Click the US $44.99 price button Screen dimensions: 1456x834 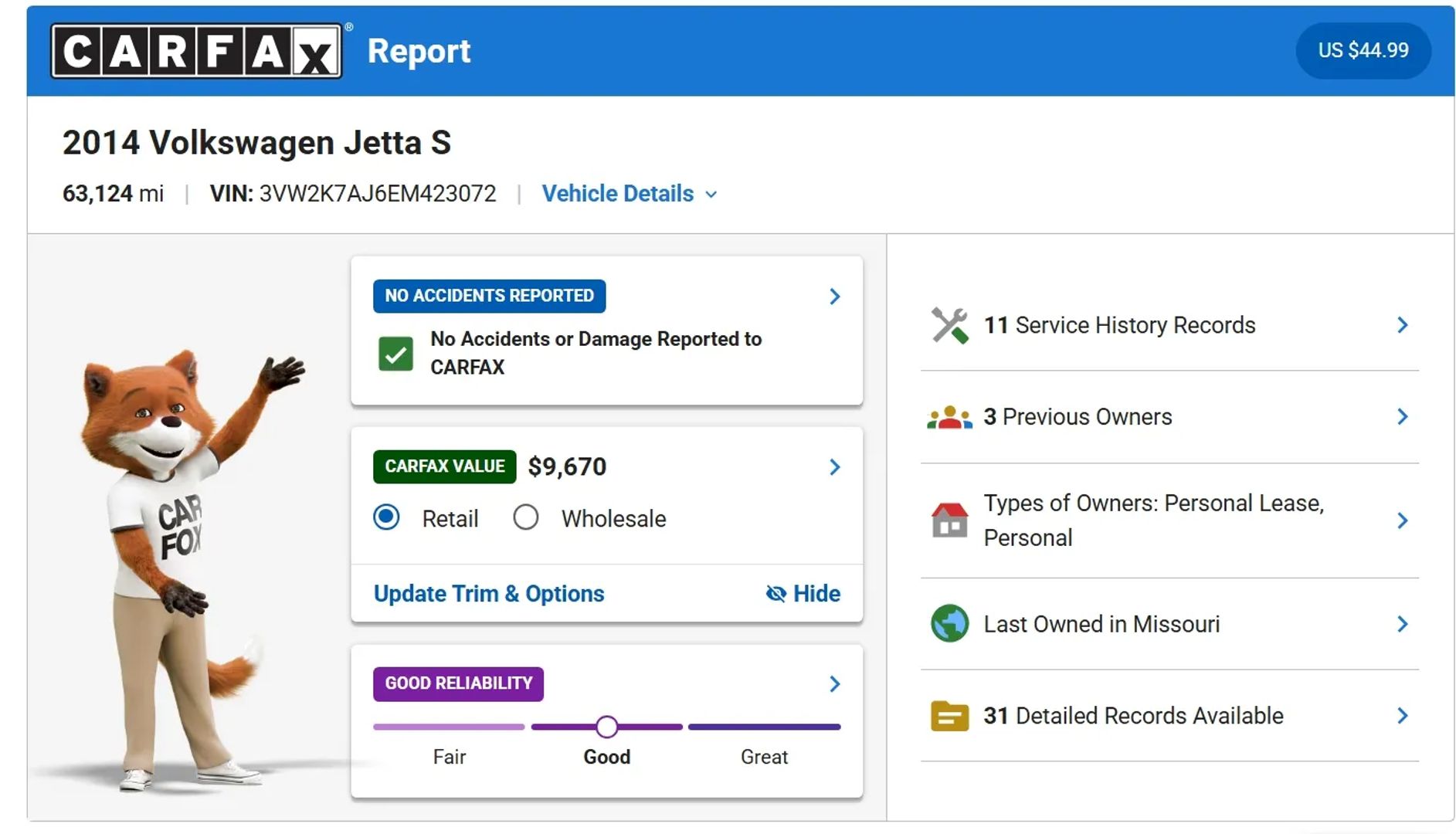[1363, 50]
